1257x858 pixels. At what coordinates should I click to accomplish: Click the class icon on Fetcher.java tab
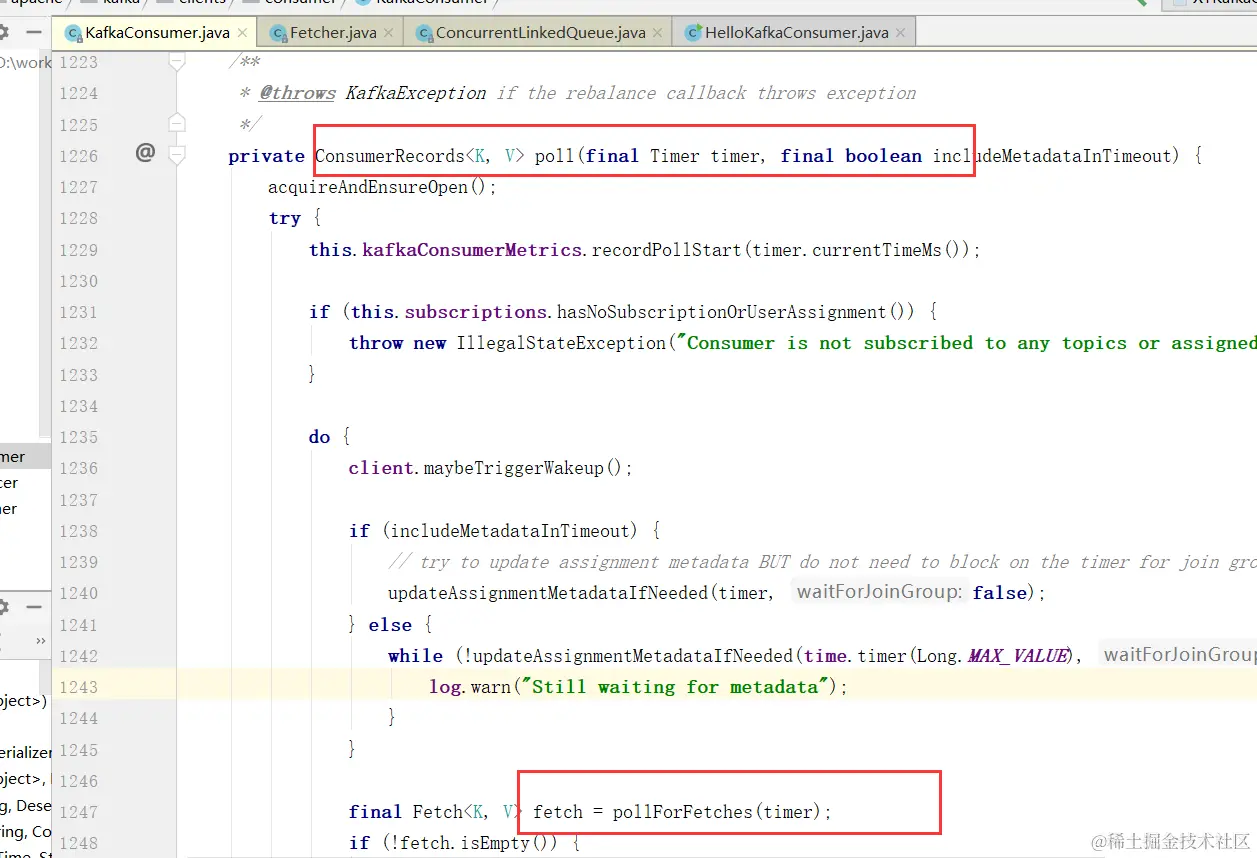[277, 33]
